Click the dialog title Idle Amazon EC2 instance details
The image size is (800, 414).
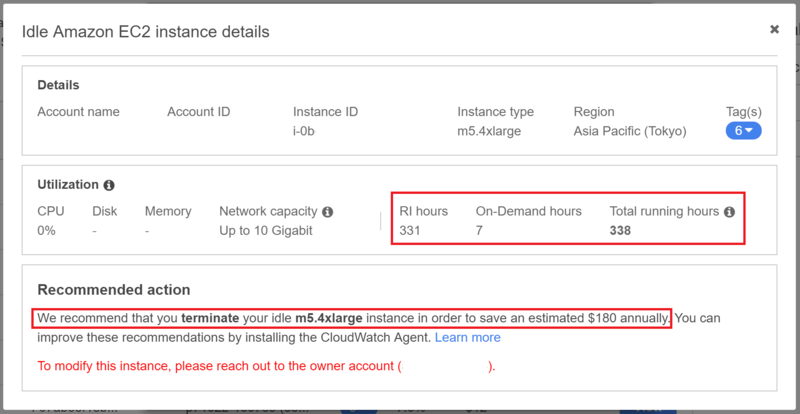[x=145, y=32]
